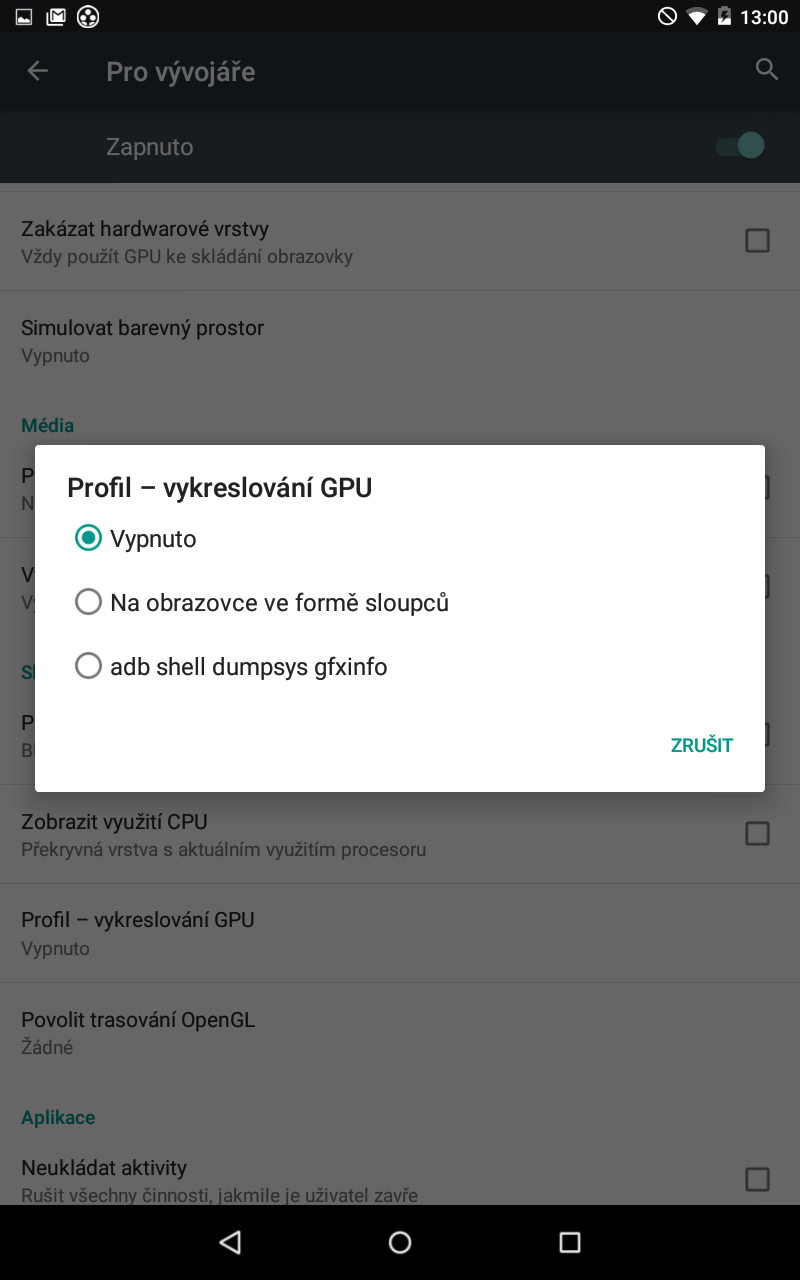
Task: Tap the battery icon in status bar
Action: coord(724,17)
